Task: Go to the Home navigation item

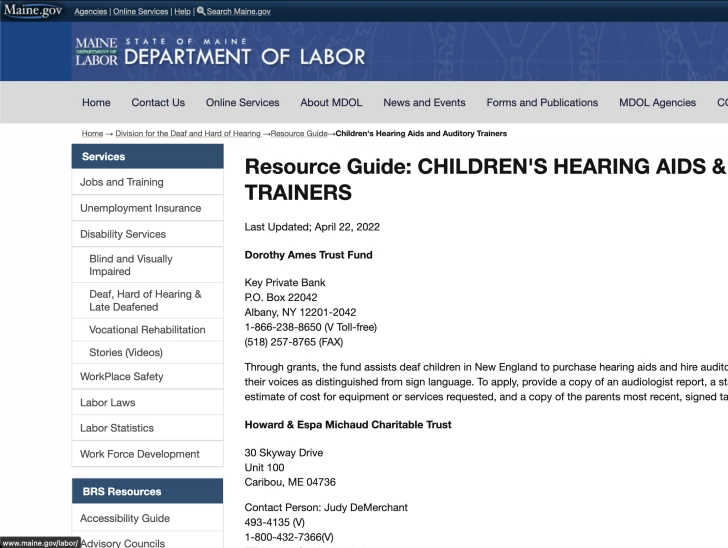Action: pyautogui.click(x=96, y=102)
